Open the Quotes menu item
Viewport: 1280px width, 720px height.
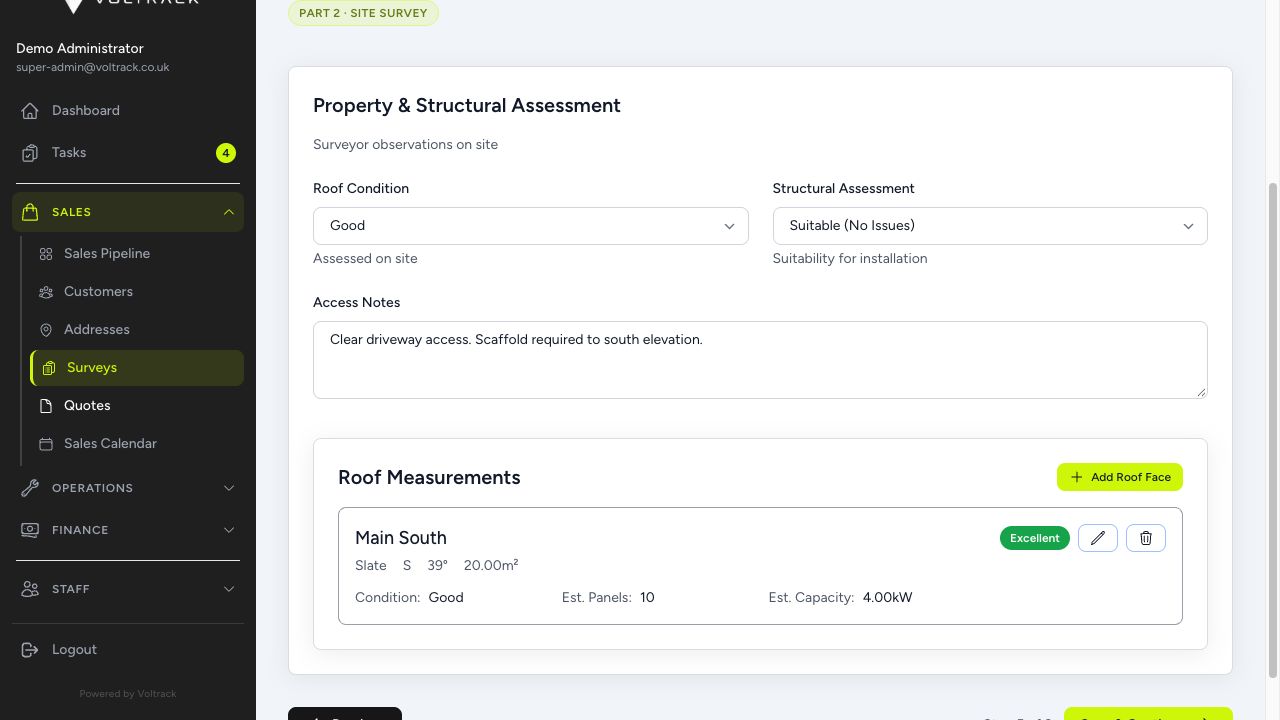coord(137,406)
